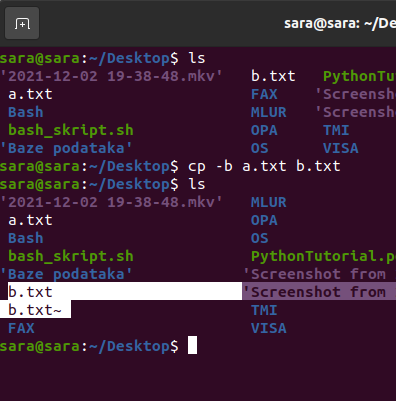Click unhighlighted 'Screenshot from beside 'Baze podataka'
This screenshot has width=396, height=401.
(x=315, y=274)
